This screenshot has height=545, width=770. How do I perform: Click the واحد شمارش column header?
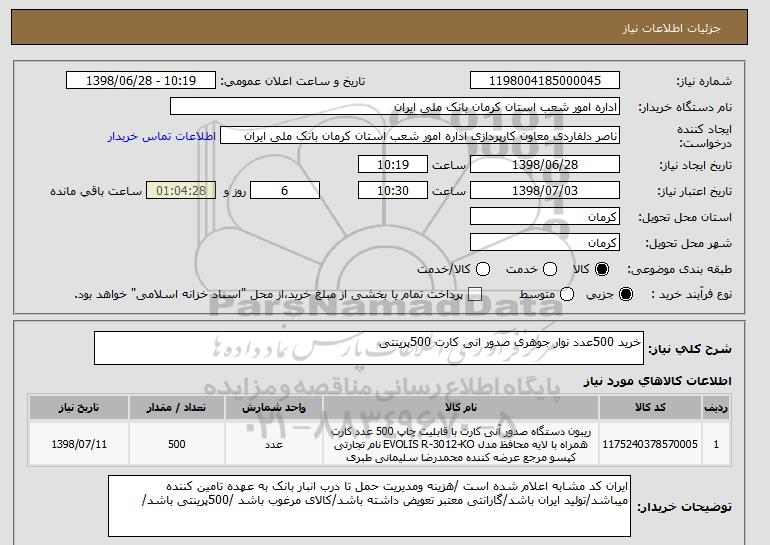coord(274,408)
